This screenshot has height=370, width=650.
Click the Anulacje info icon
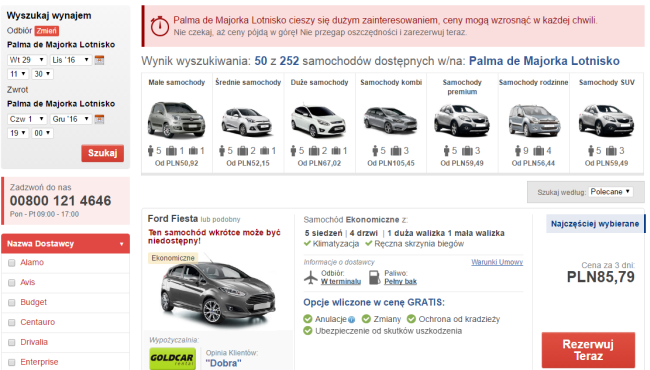coord(352,319)
